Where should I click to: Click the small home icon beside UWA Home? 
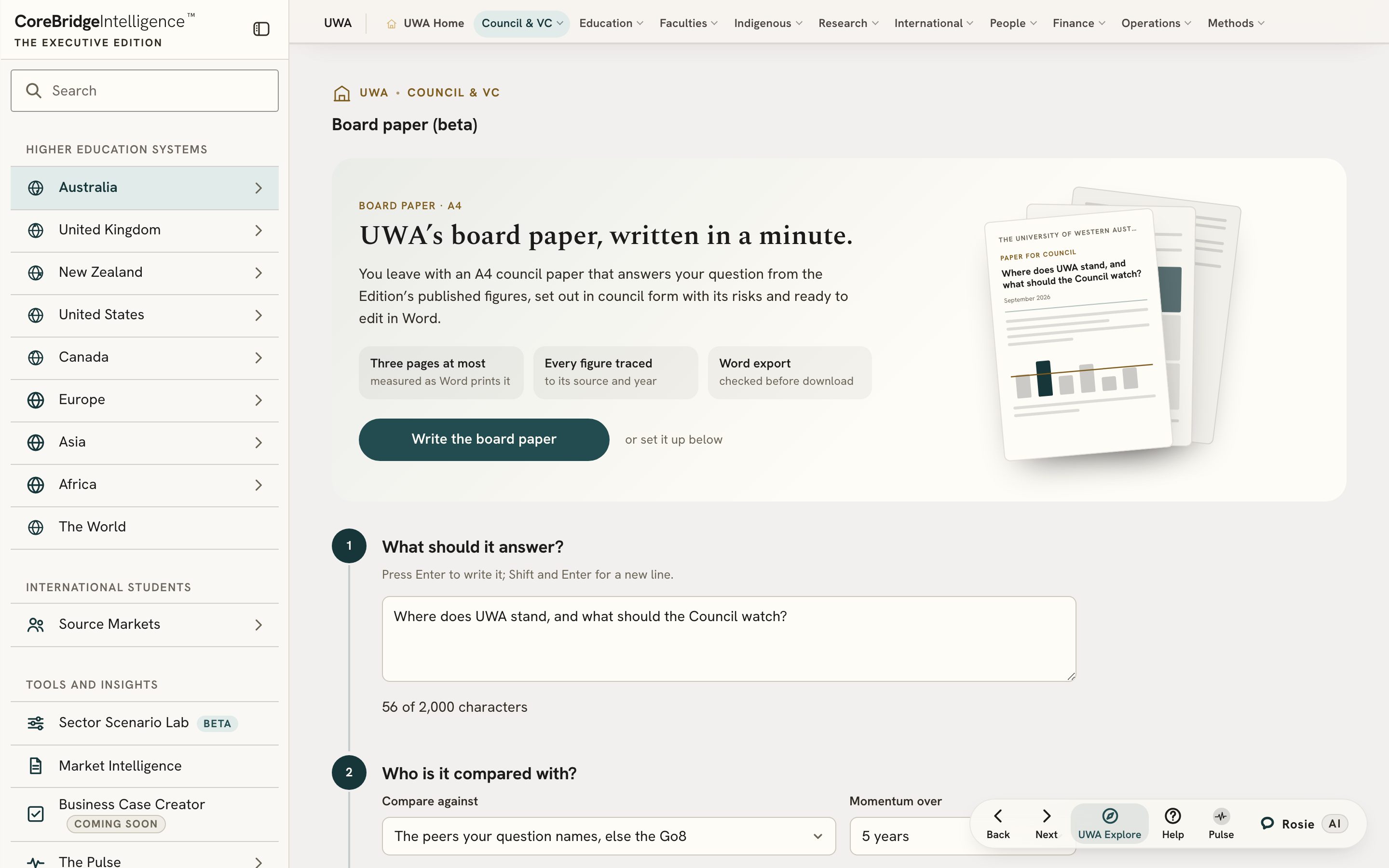click(392, 24)
